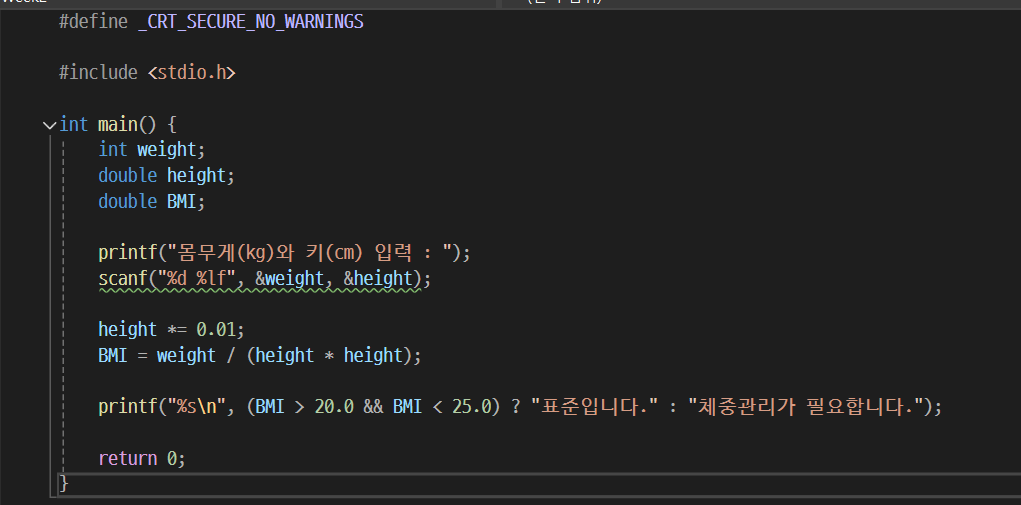Click the main function name
The height and width of the screenshot is (505, 1021).
[x=118, y=124]
